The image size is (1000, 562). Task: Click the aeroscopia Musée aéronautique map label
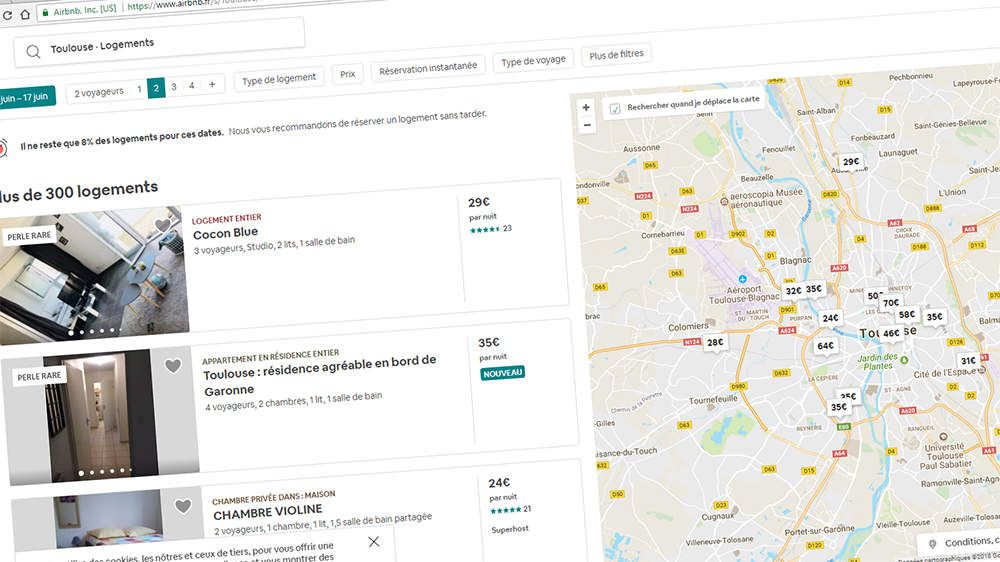coord(766,198)
